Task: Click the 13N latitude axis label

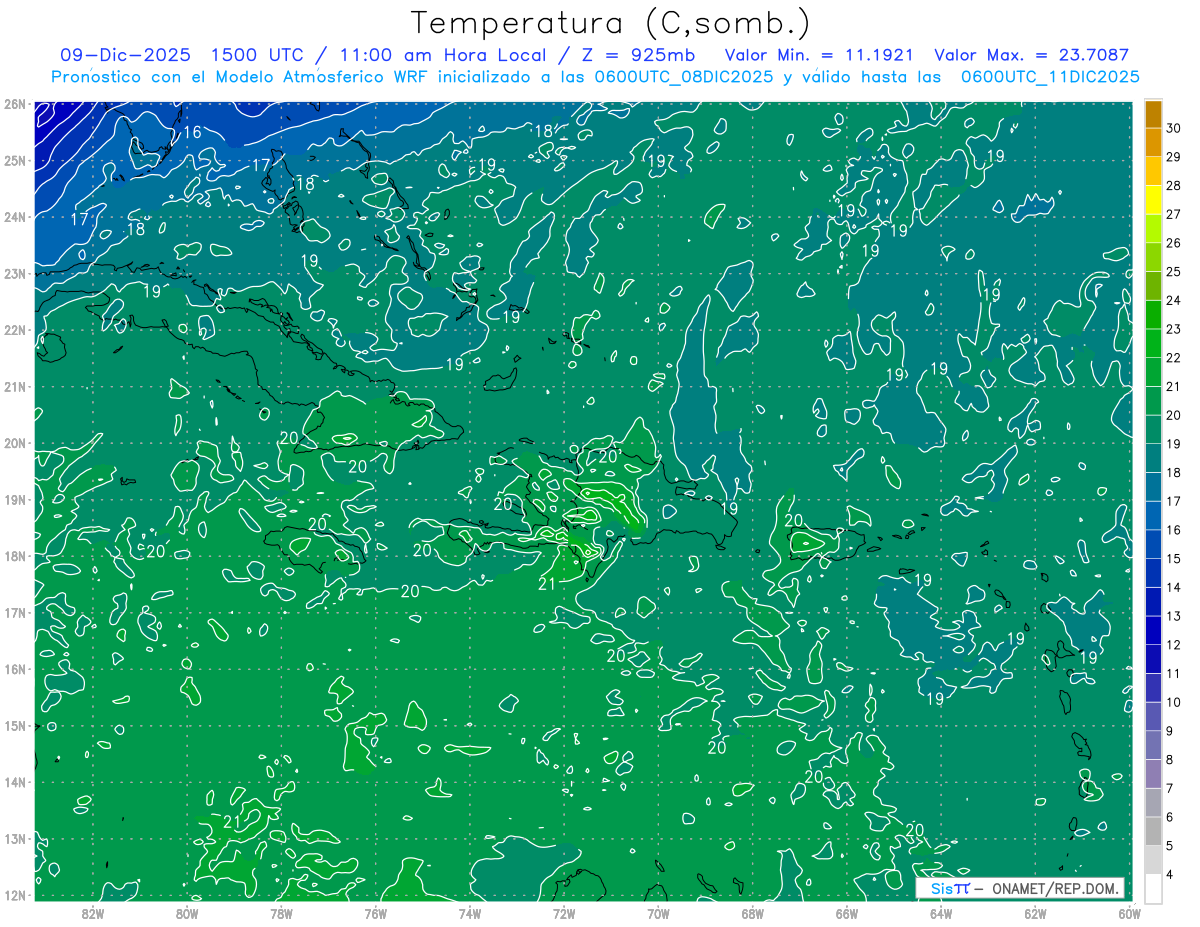Action: point(15,839)
